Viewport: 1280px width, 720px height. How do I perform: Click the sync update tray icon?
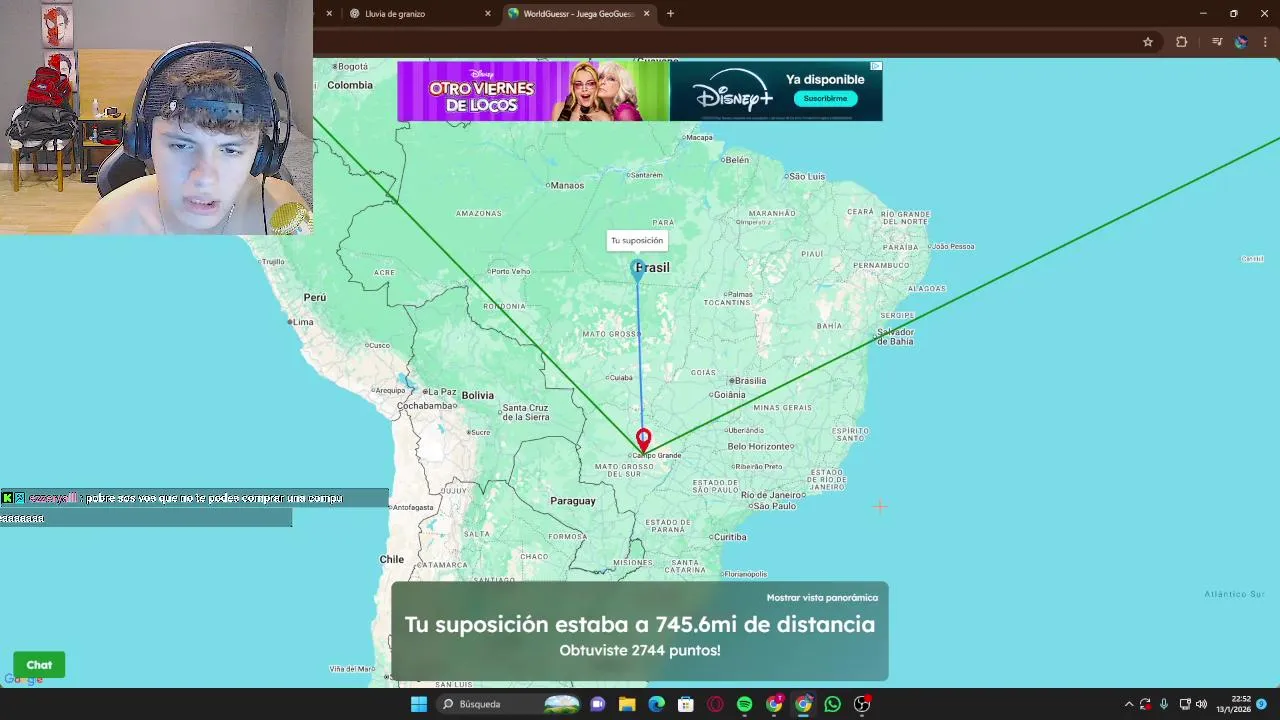(x=1146, y=704)
